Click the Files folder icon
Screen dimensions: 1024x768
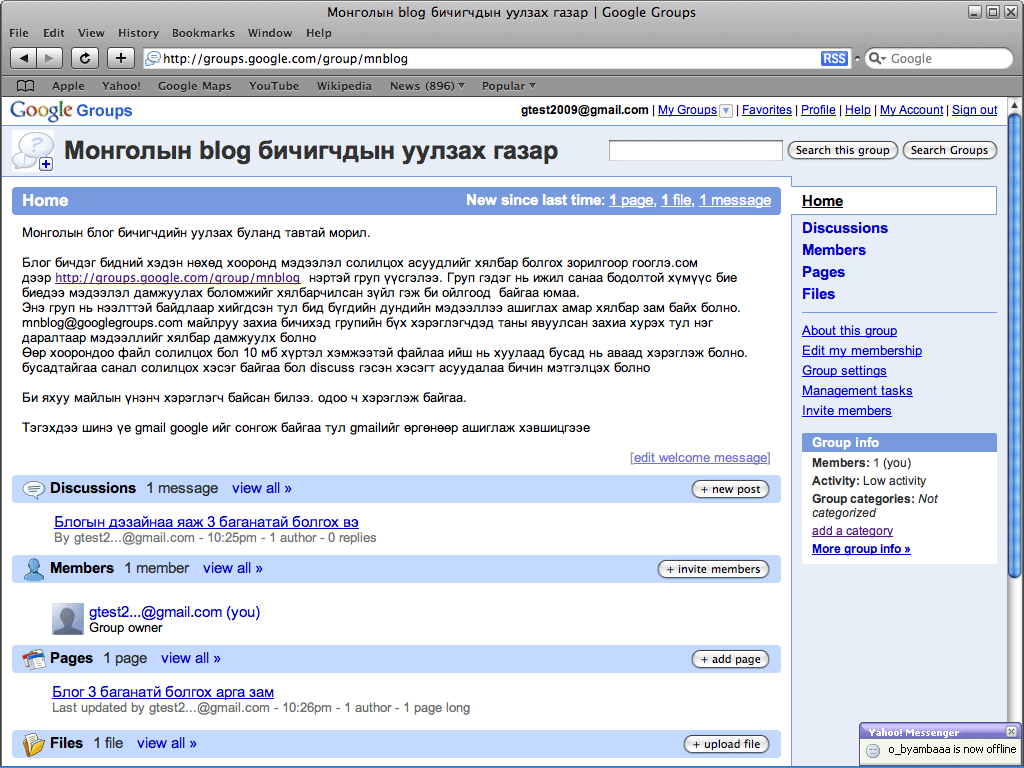33,743
